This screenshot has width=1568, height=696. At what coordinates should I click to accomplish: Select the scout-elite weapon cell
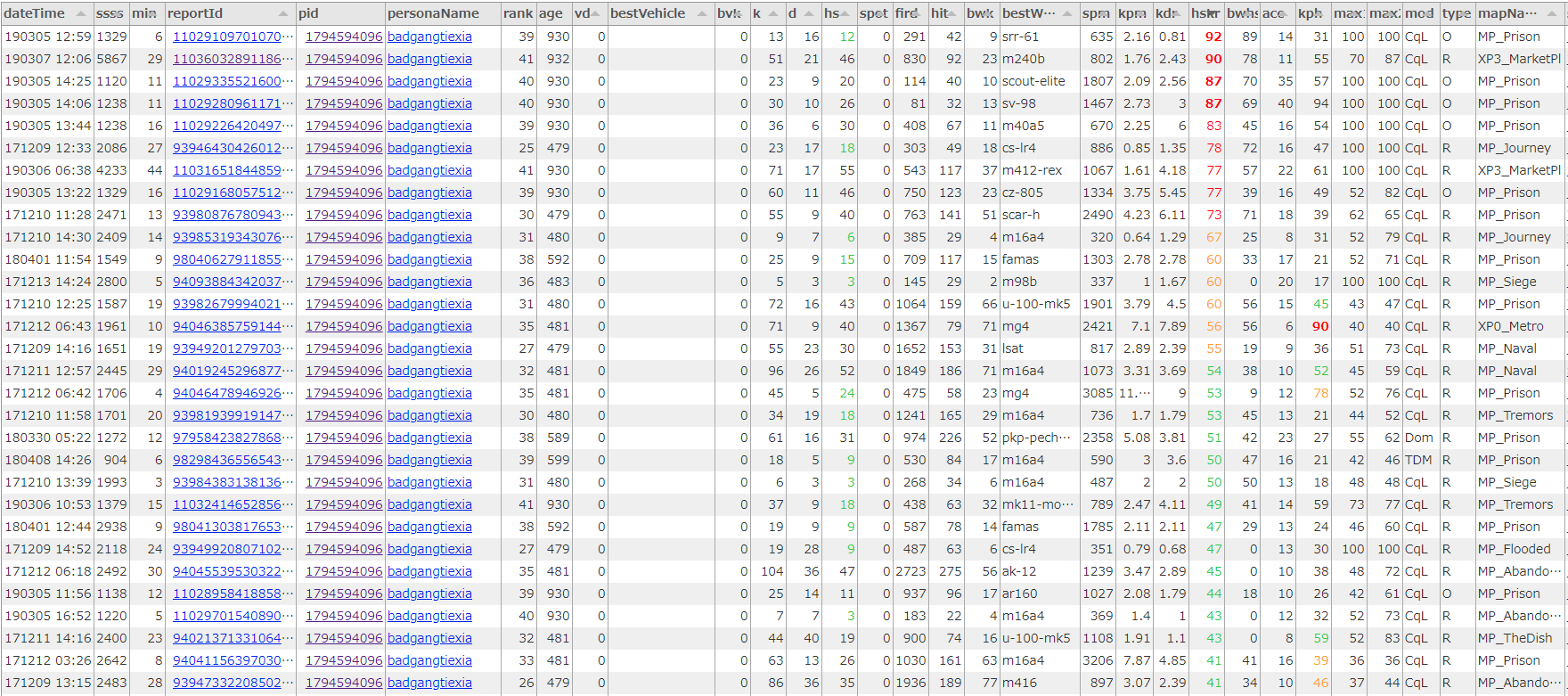point(1040,81)
